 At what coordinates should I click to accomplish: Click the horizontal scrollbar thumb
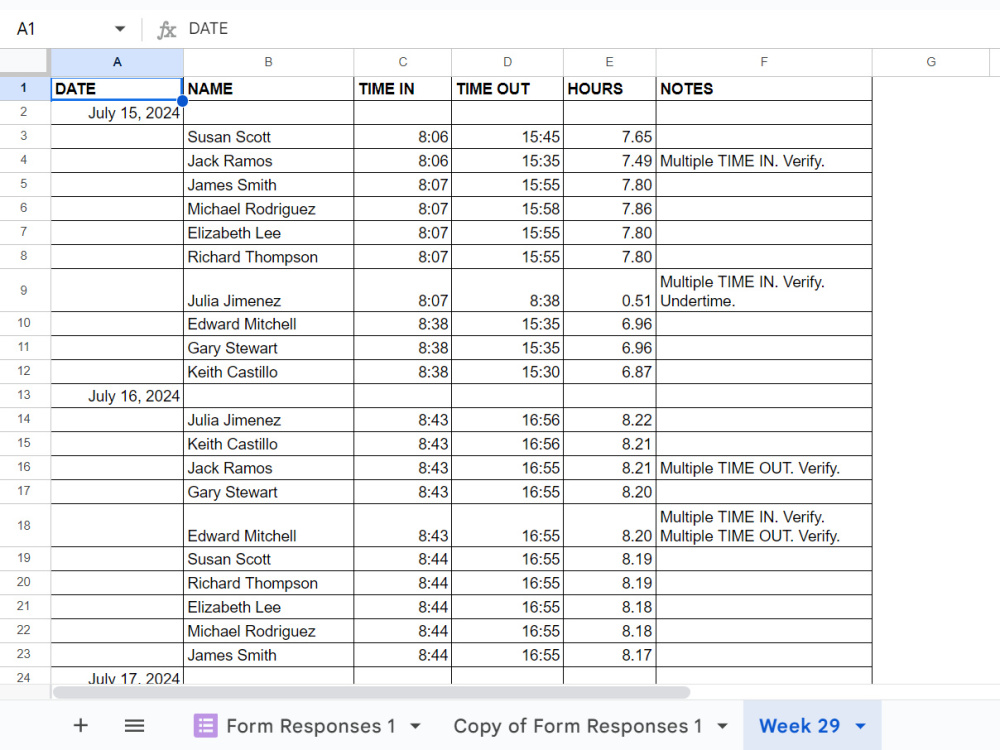371,693
